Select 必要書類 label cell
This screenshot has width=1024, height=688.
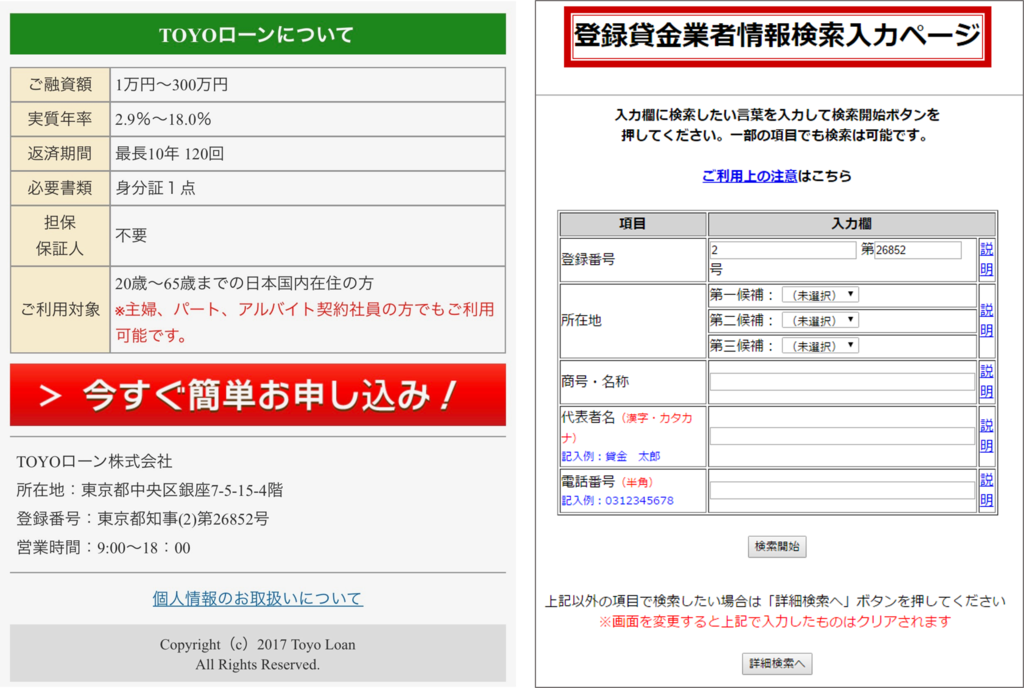[x=60, y=188]
